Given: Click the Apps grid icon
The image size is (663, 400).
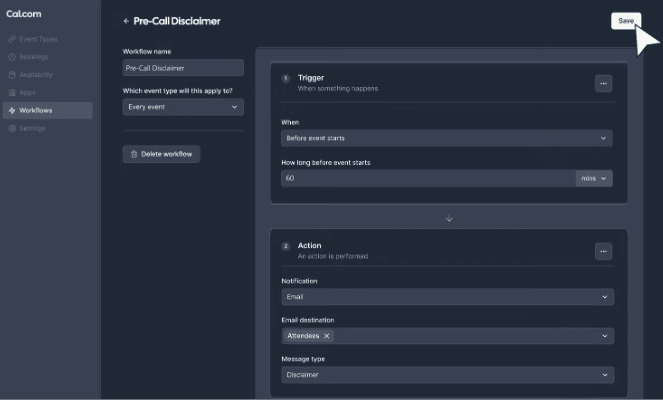Looking at the screenshot, I should tap(12, 93).
